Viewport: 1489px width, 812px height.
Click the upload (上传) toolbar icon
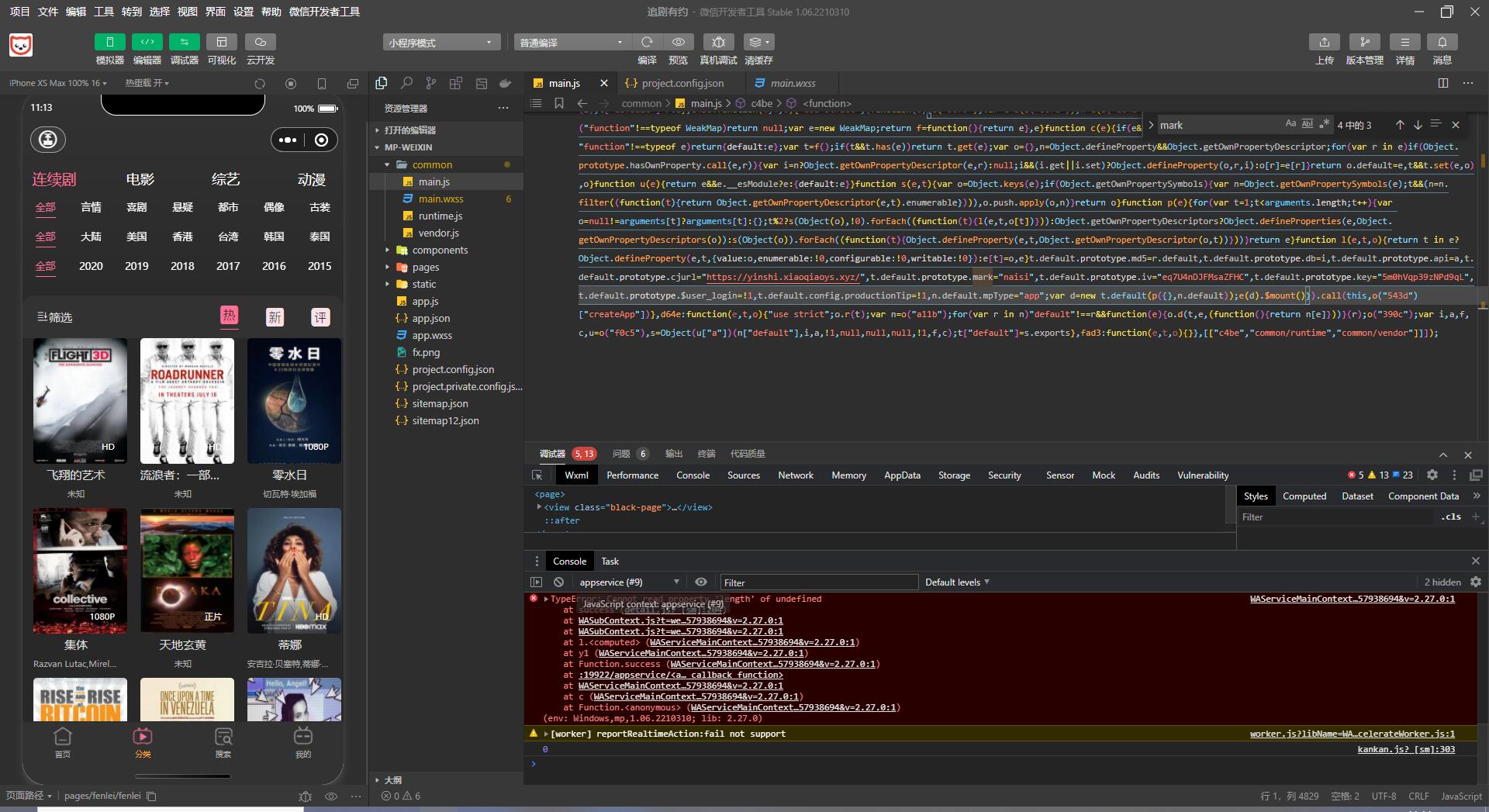point(1324,42)
